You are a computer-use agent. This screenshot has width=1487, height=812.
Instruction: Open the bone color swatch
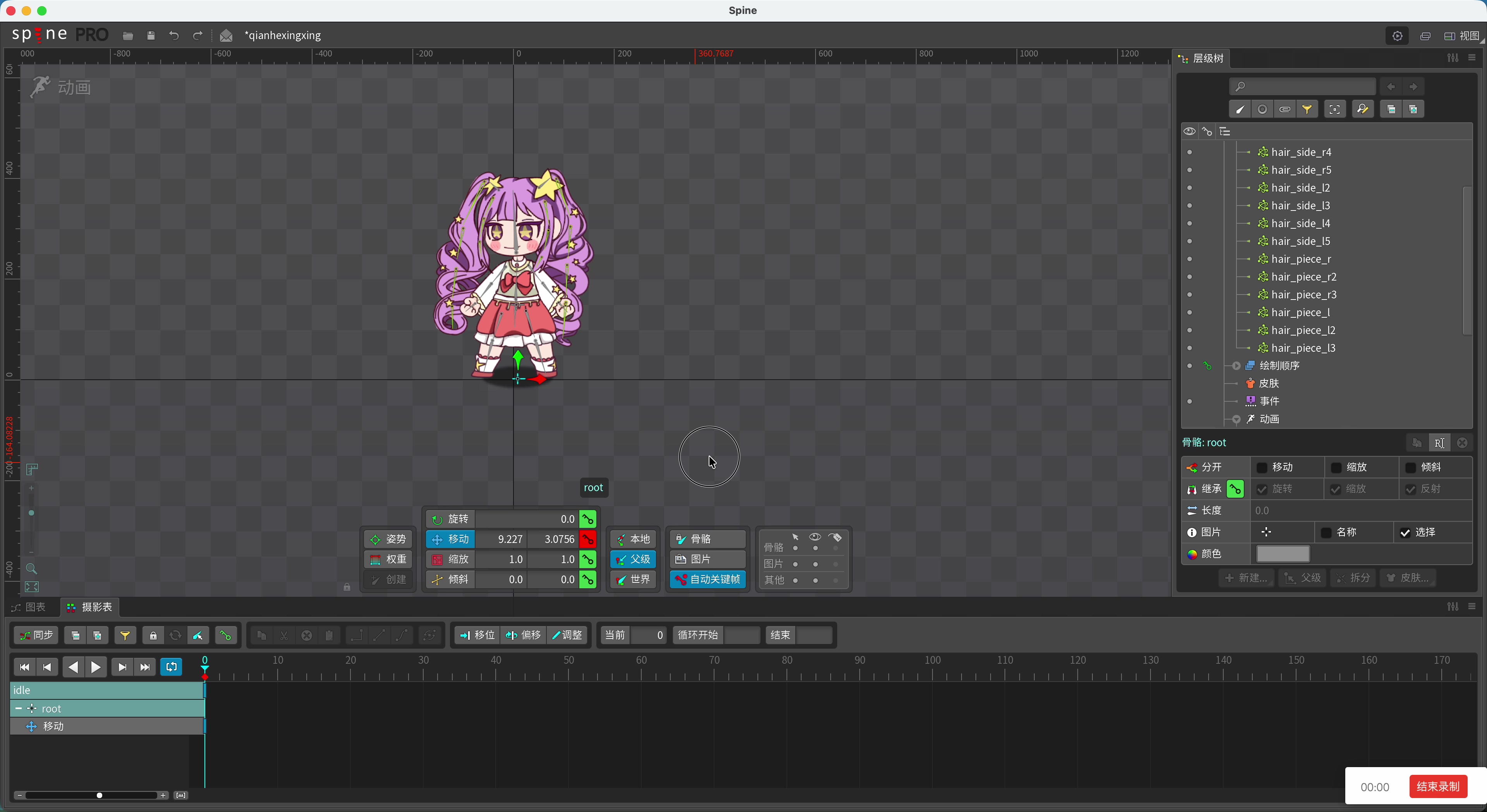click(1283, 554)
